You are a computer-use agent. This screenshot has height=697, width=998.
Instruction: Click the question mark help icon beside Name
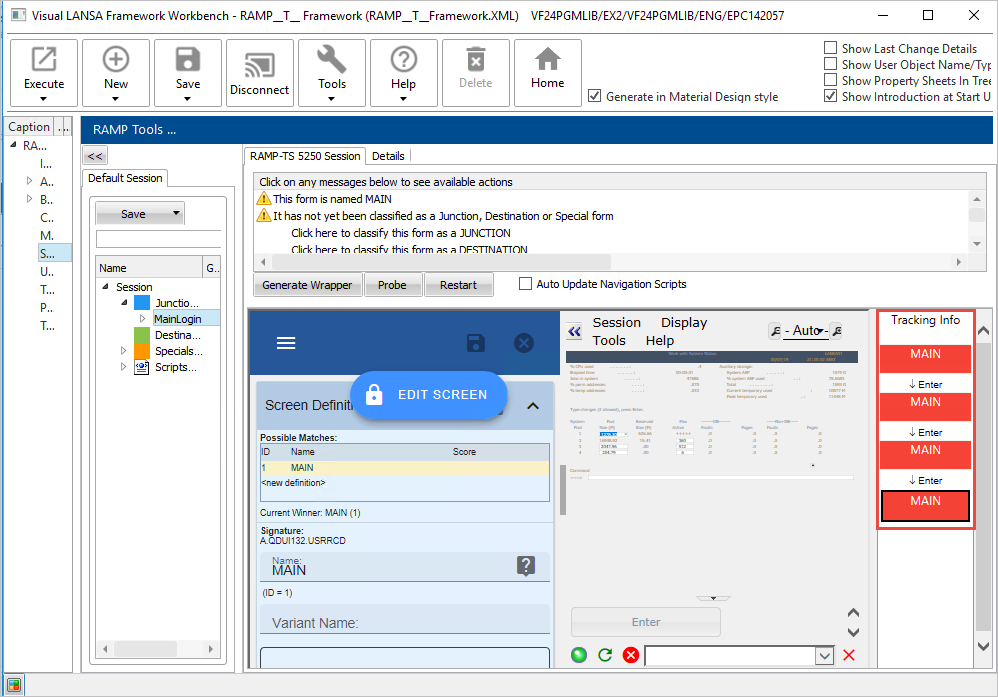pos(526,566)
